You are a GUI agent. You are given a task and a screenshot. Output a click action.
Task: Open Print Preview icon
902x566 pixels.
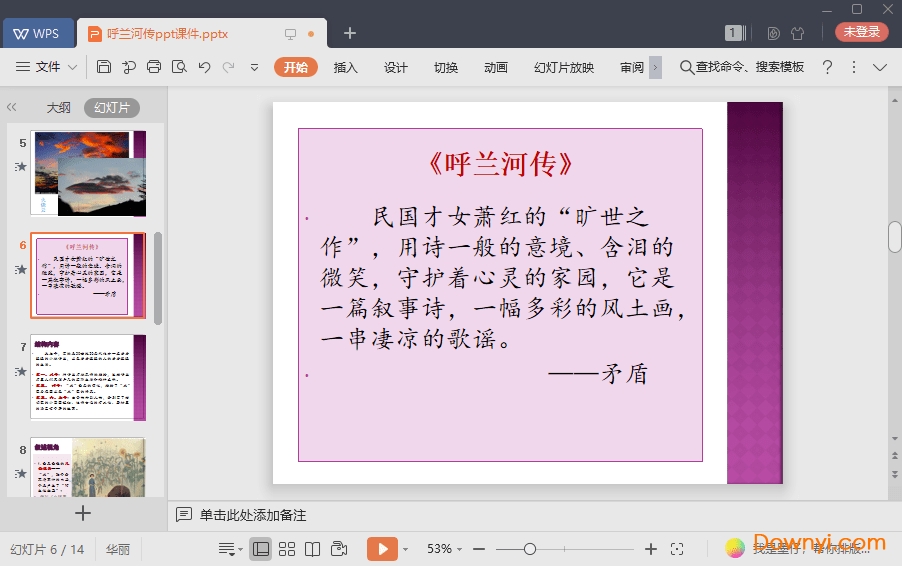[179, 67]
